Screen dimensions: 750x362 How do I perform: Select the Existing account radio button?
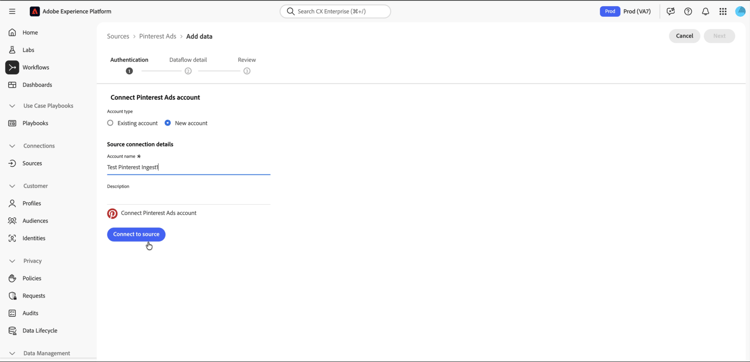tap(110, 123)
